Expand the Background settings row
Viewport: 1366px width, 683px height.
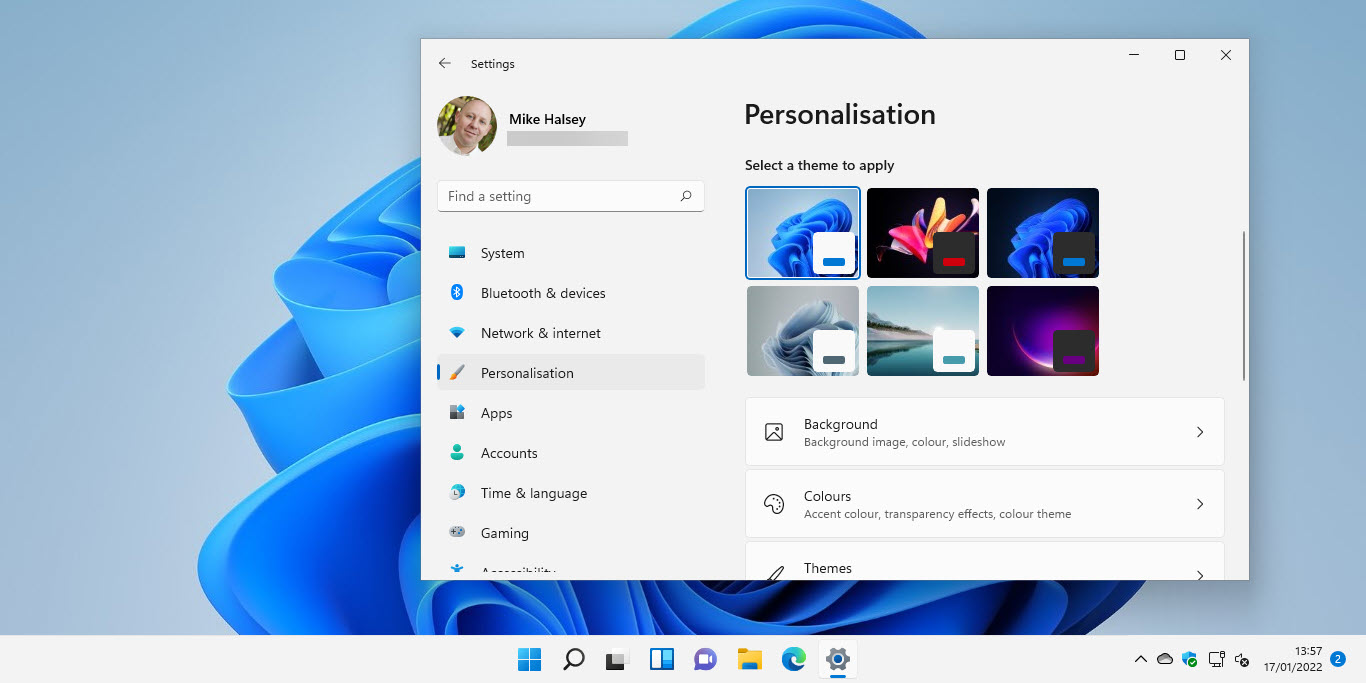tap(984, 431)
